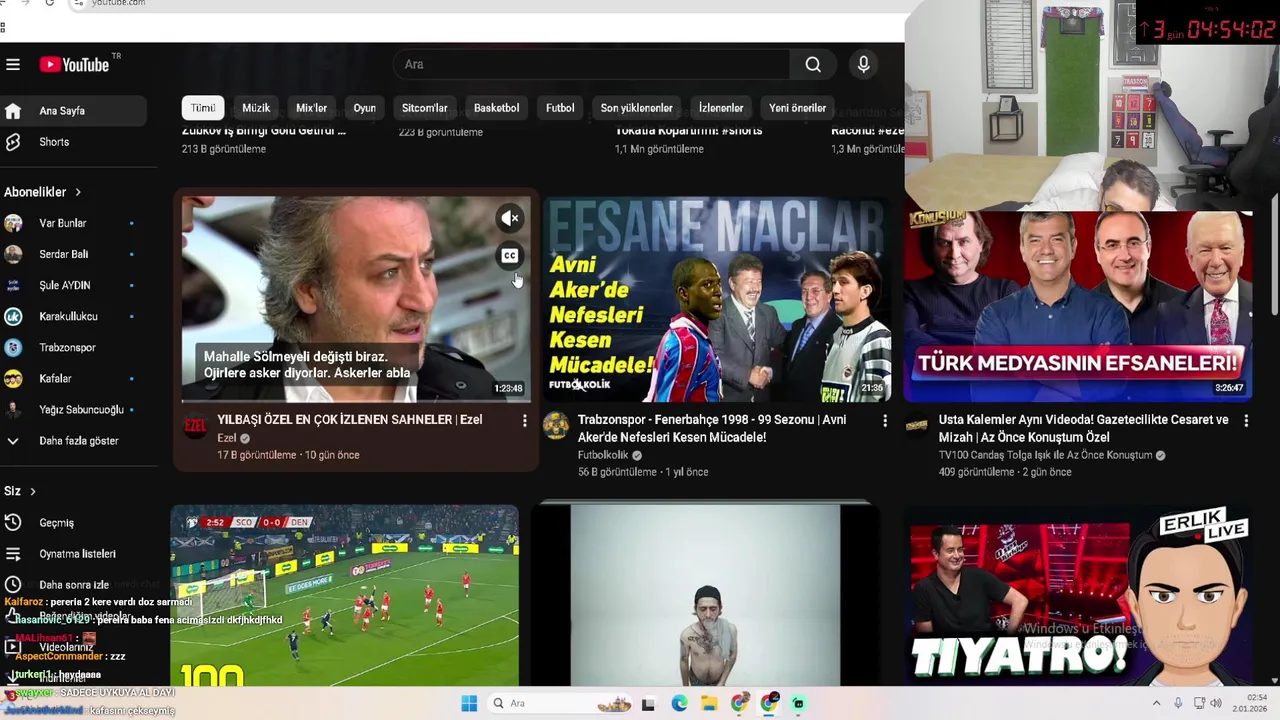
Task: Open YILBAŞI ÖZEL Ezel video title
Action: 350,420
